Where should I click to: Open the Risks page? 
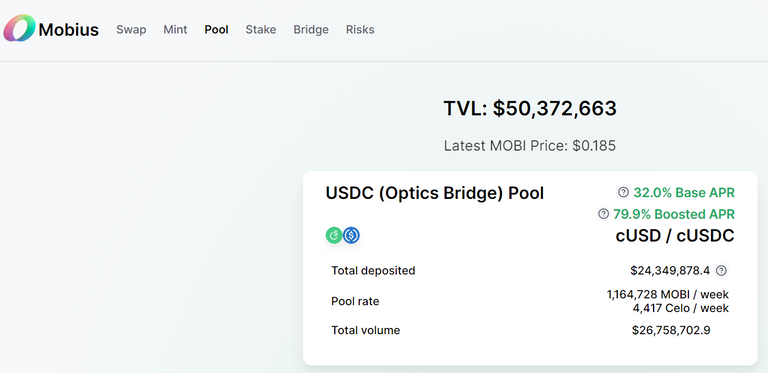tap(360, 29)
